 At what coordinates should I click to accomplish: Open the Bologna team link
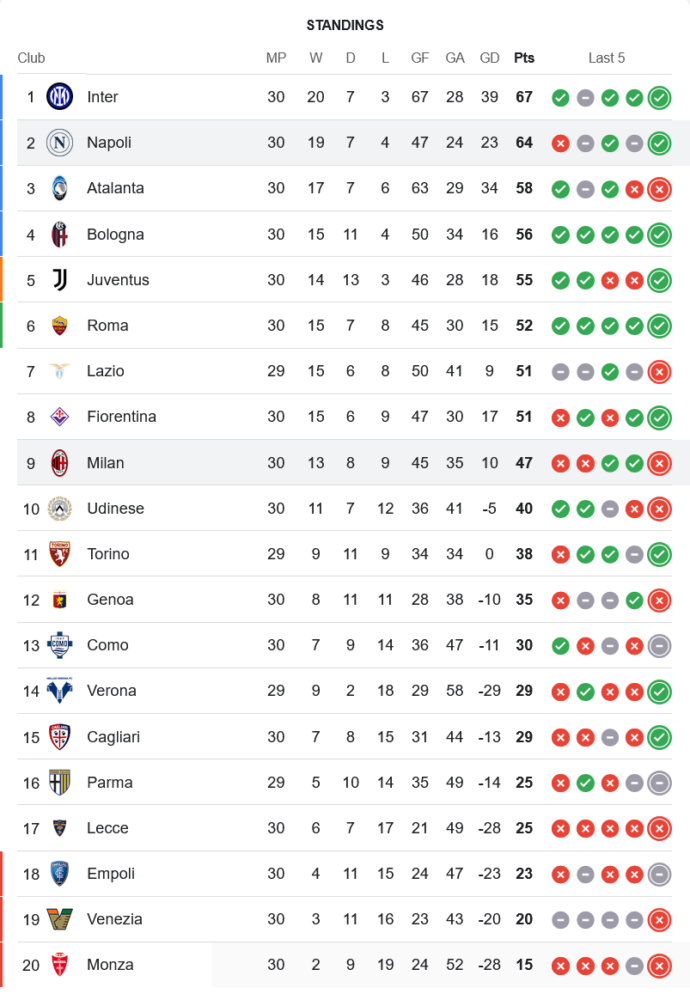(115, 235)
